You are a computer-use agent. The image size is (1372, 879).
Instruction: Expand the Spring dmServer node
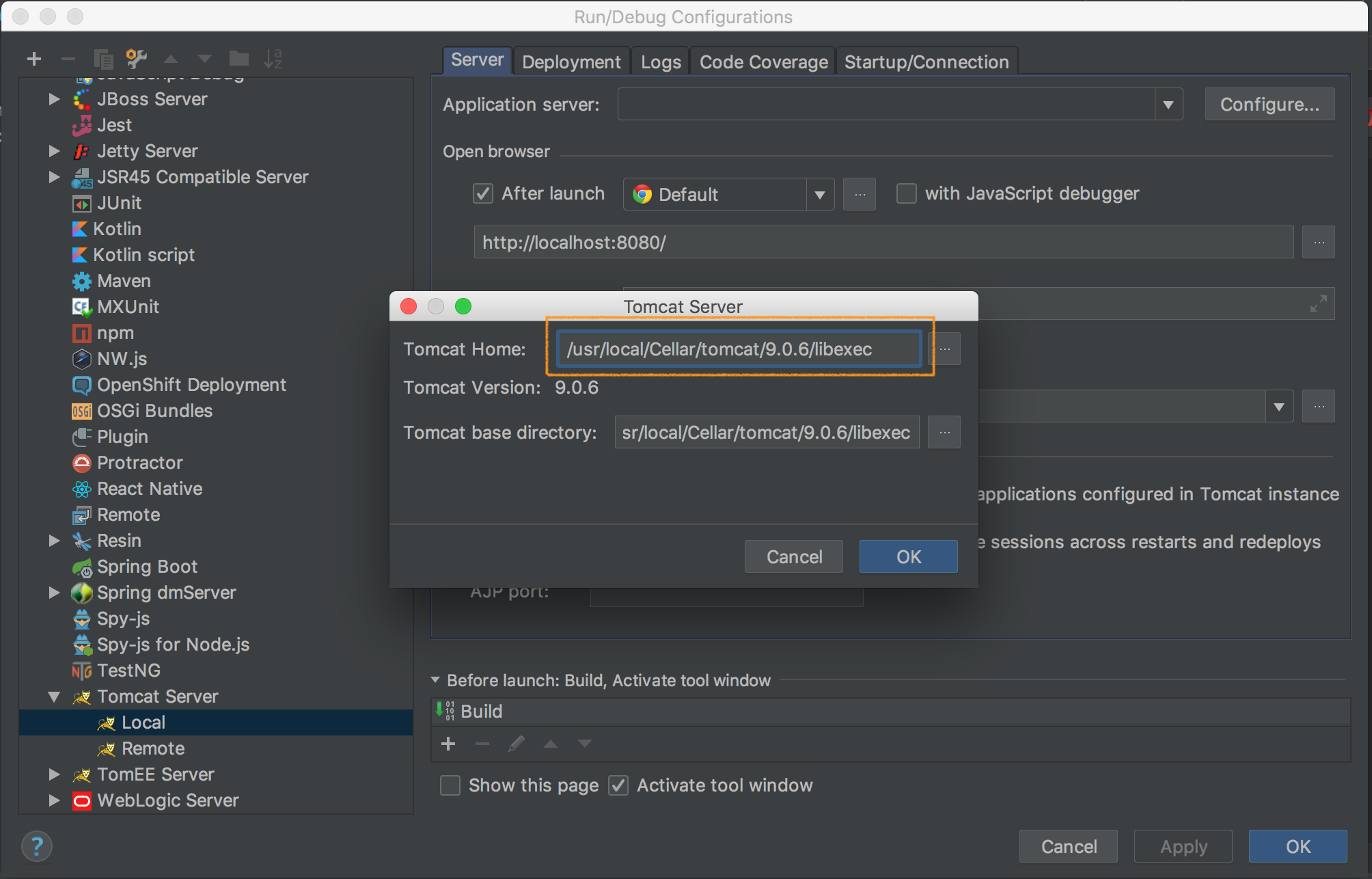click(x=54, y=593)
